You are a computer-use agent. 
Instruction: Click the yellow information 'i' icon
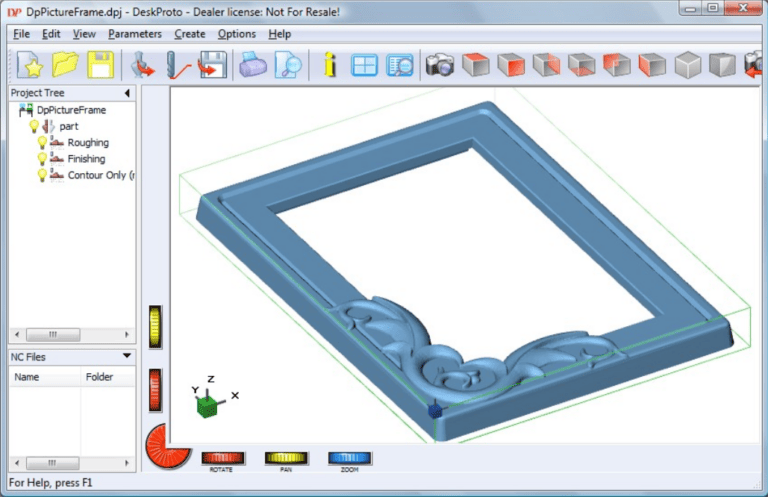tap(331, 66)
